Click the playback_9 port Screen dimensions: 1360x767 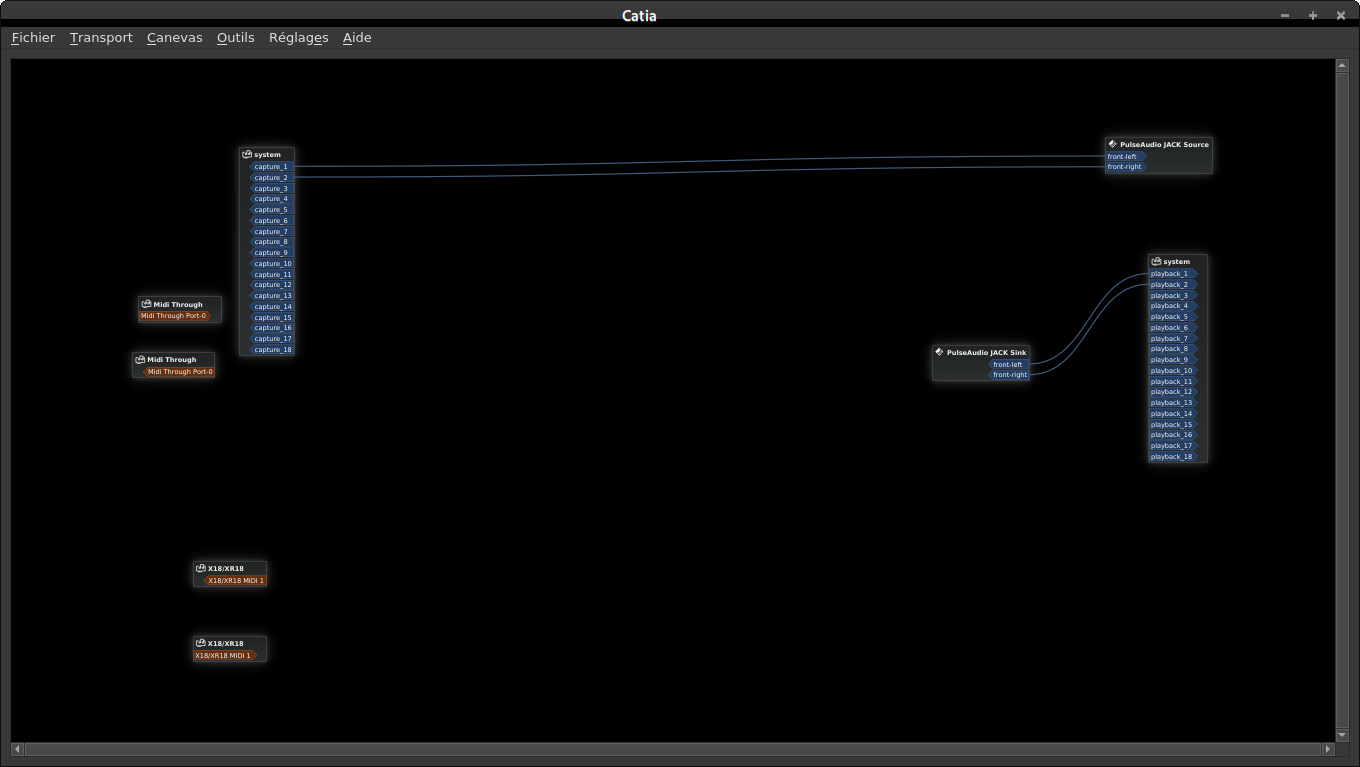click(x=1173, y=360)
